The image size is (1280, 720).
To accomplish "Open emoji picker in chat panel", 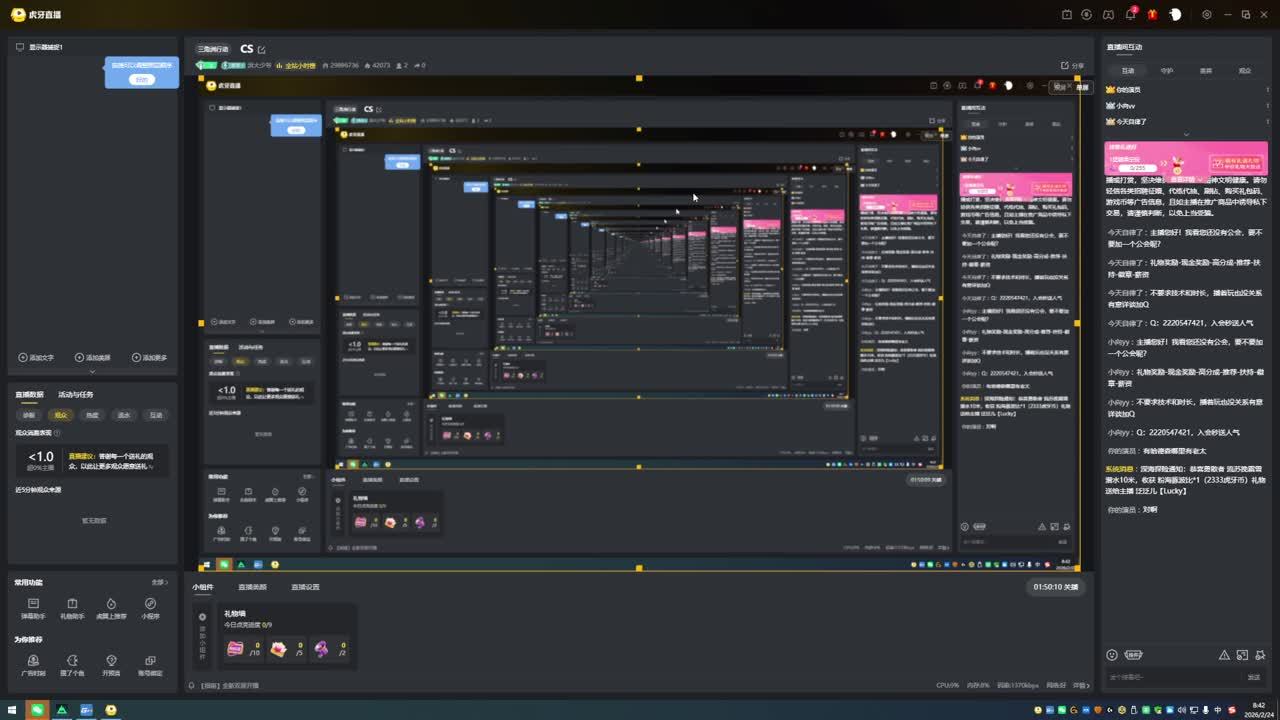I will click(1112, 655).
